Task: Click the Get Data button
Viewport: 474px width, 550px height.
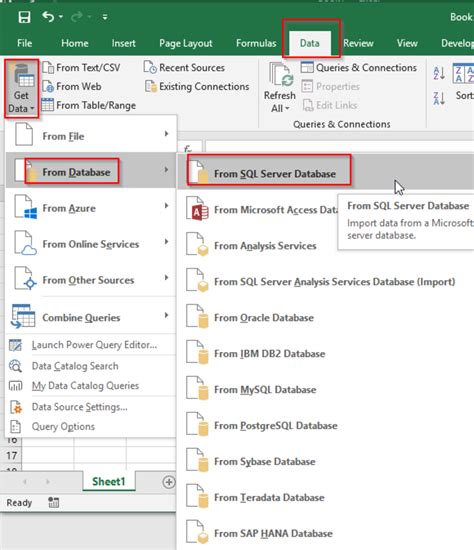Action: pos(21,88)
